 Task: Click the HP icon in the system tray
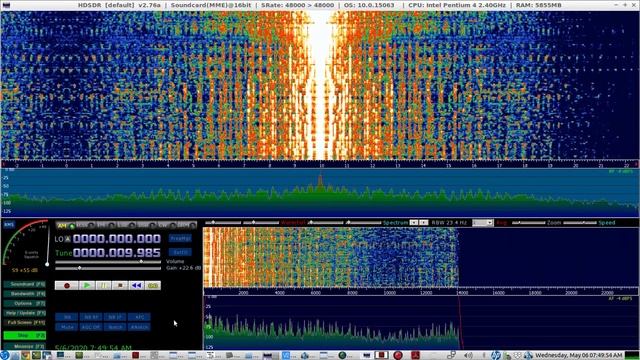pyautogui.click(x=496, y=356)
